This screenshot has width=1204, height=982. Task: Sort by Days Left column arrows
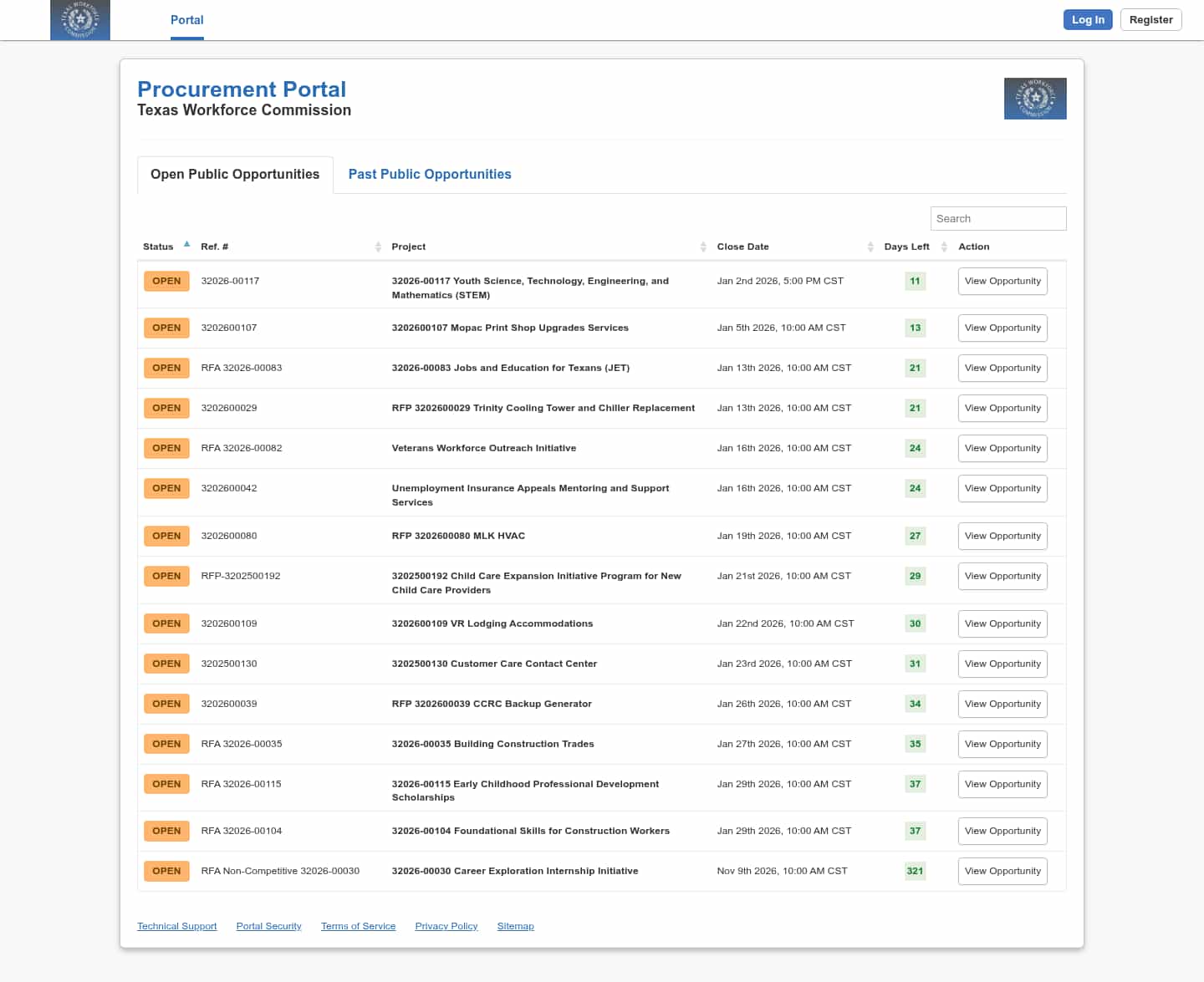click(x=944, y=247)
